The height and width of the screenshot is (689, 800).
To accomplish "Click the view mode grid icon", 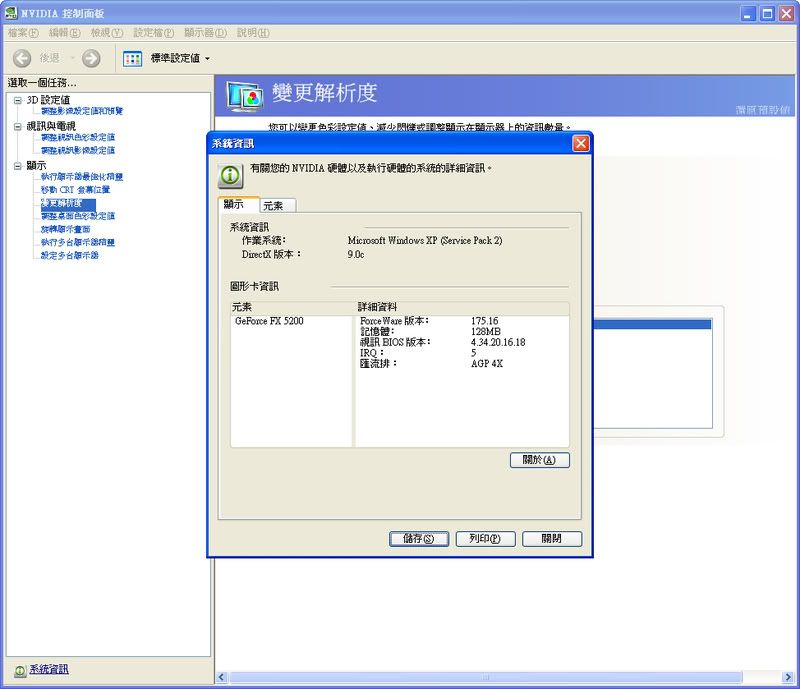I will [133, 59].
